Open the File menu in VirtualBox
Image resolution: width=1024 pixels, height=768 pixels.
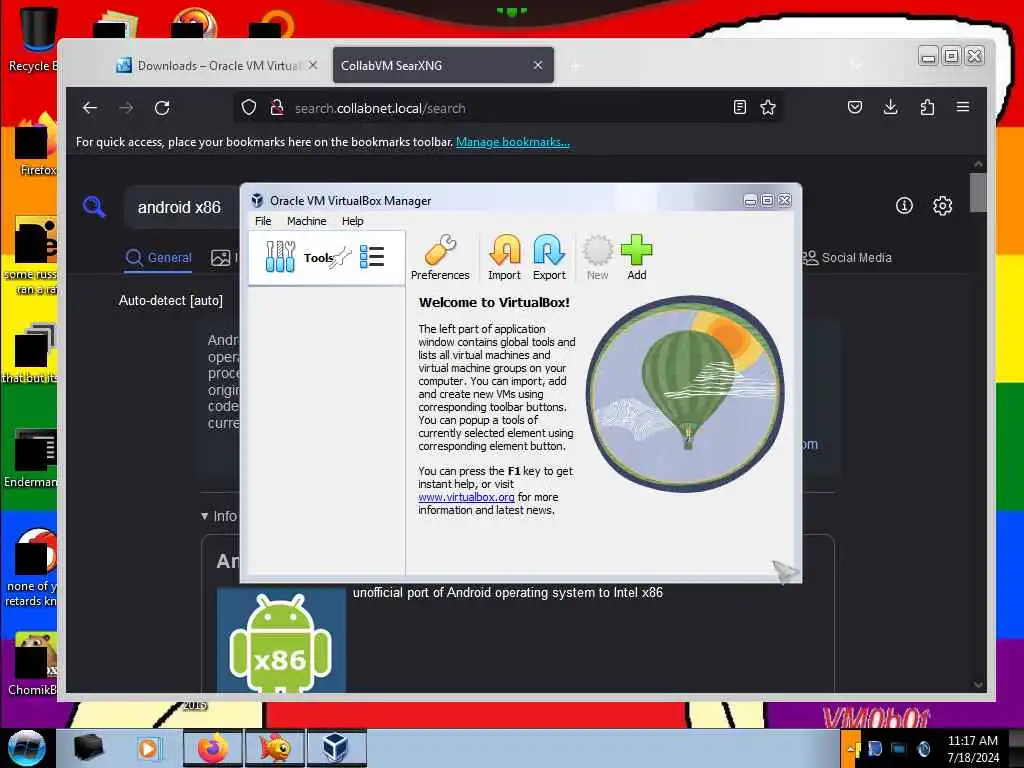click(263, 221)
